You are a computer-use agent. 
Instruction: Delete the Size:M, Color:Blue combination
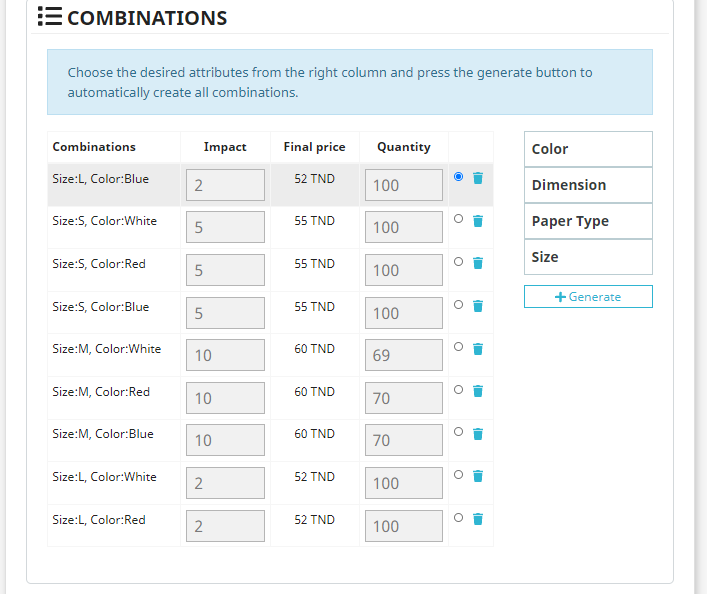[x=478, y=433]
